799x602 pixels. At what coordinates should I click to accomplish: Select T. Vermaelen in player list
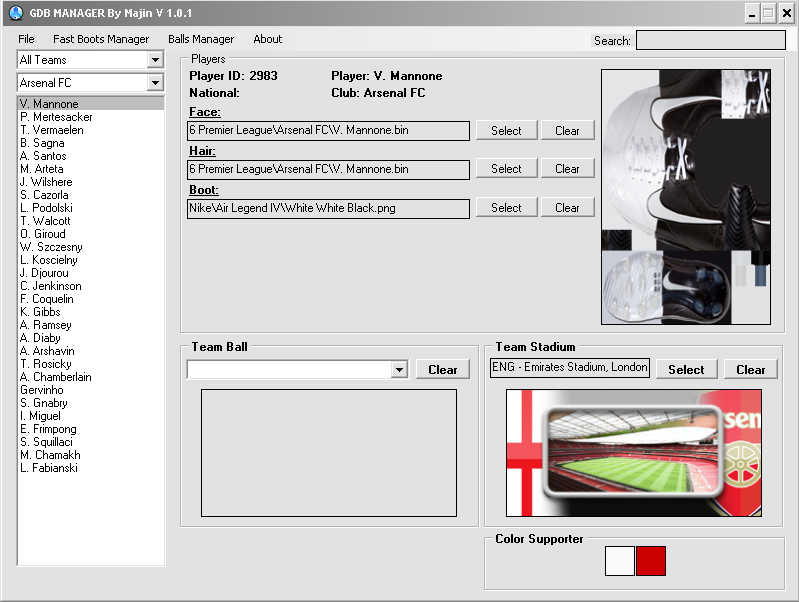pos(91,129)
